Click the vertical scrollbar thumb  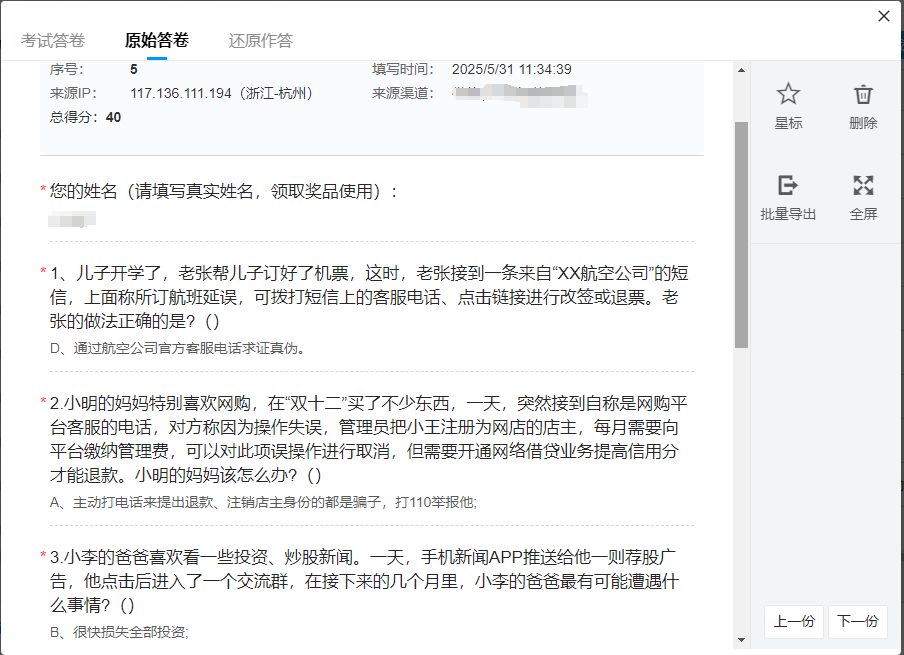pyautogui.click(x=741, y=235)
